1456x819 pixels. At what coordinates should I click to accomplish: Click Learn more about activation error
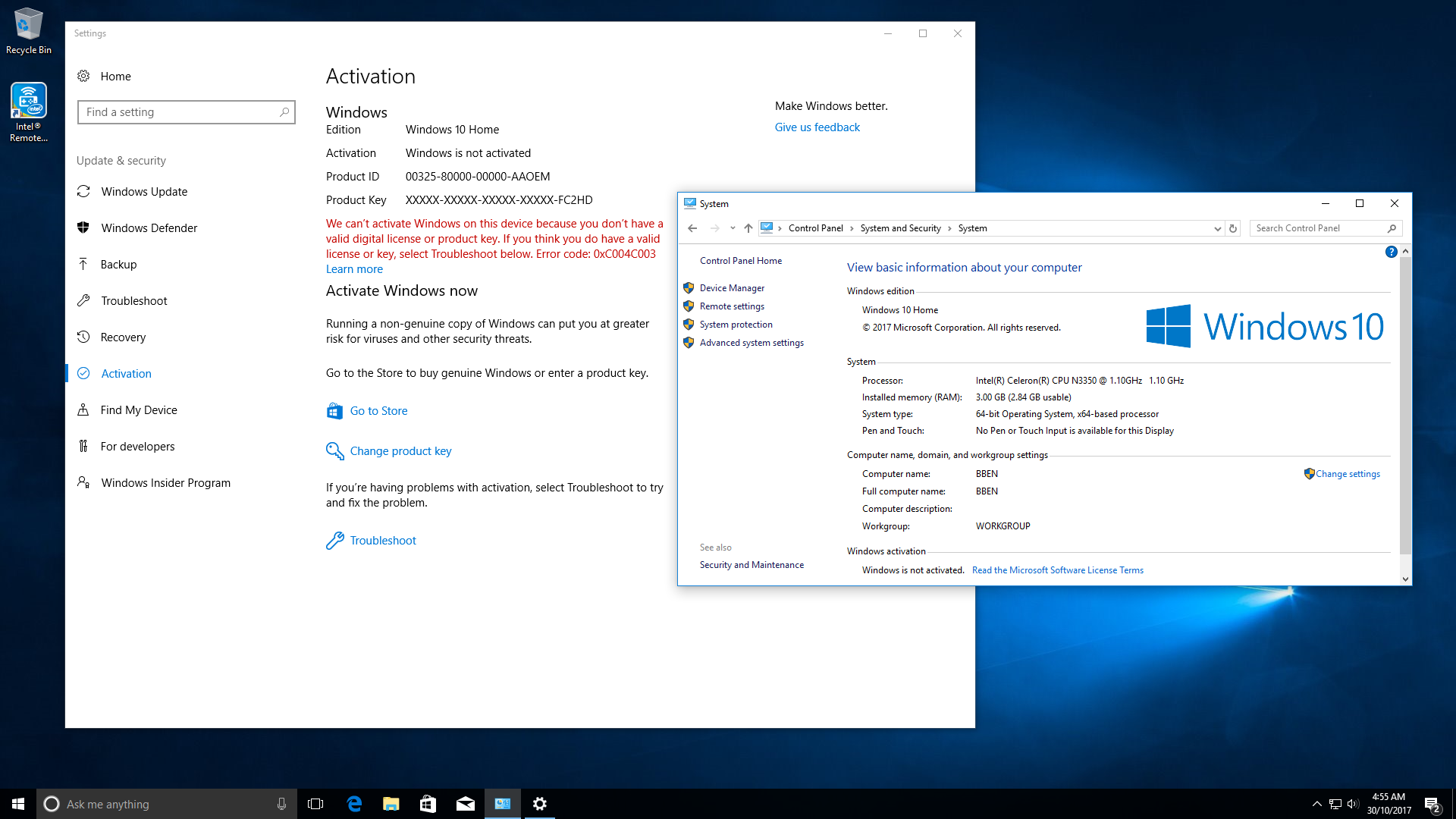[x=354, y=269]
